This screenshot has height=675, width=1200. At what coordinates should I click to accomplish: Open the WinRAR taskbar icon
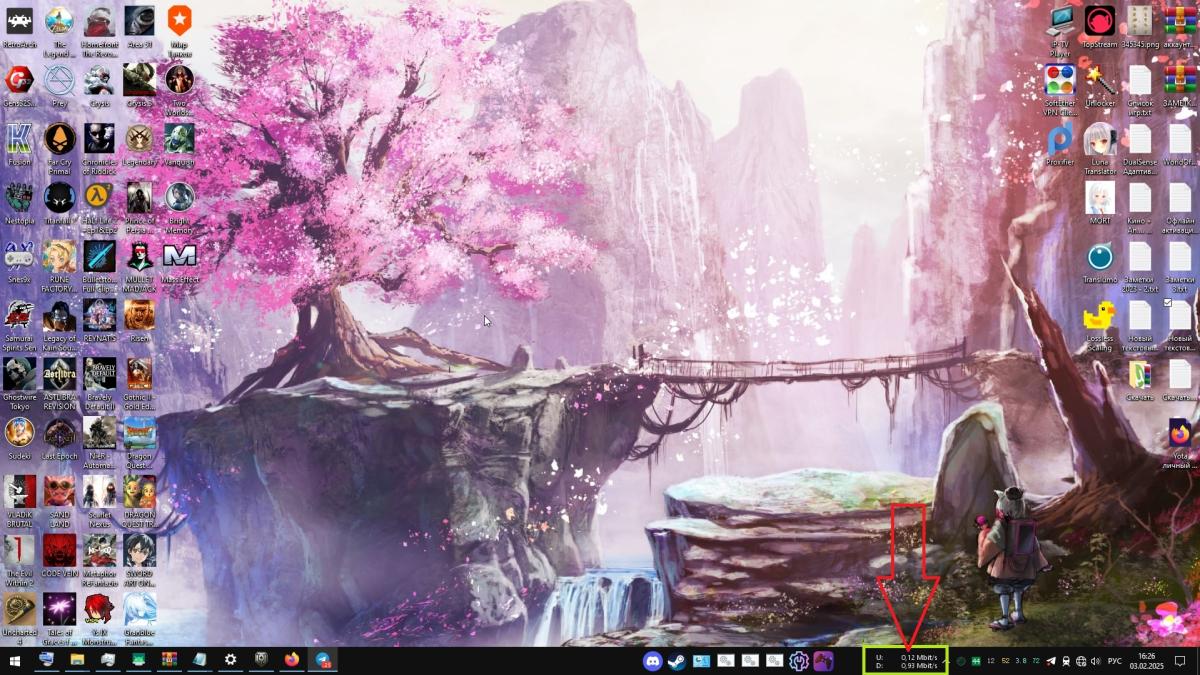(x=169, y=660)
